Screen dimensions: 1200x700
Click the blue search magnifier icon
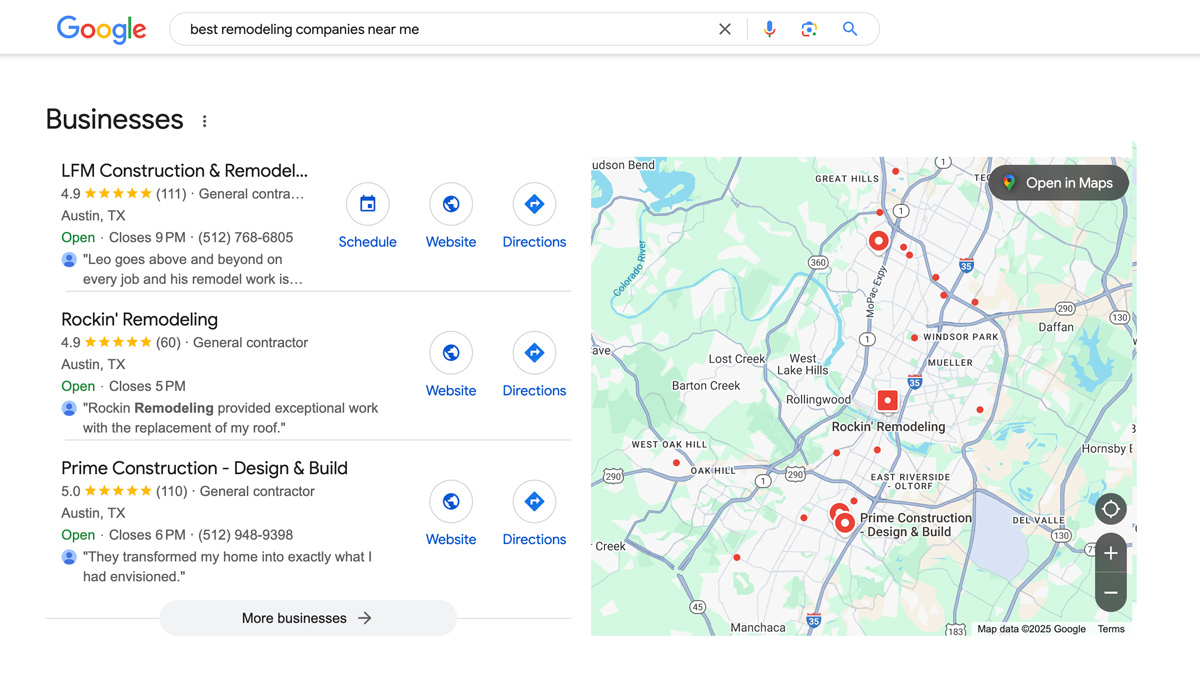849,28
